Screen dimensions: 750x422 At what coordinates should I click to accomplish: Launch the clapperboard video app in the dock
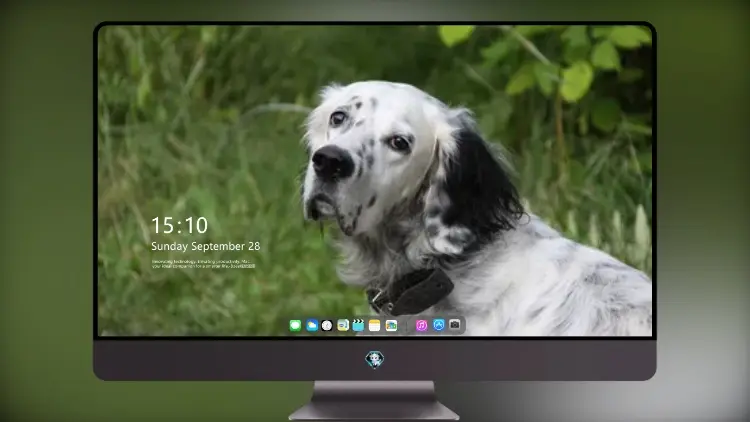pyautogui.click(x=358, y=326)
